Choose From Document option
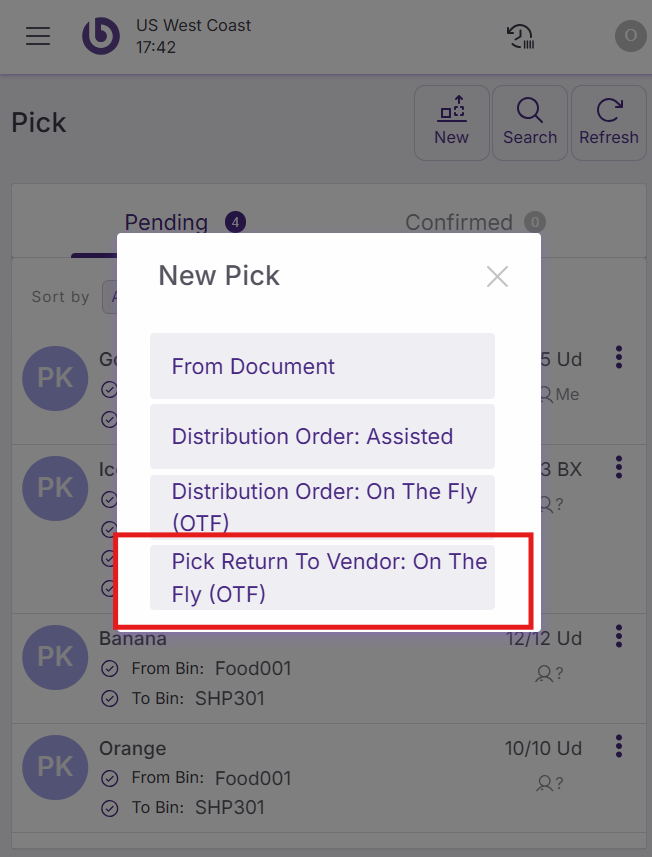Screen dimensions: 652x857 [x=322, y=366]
